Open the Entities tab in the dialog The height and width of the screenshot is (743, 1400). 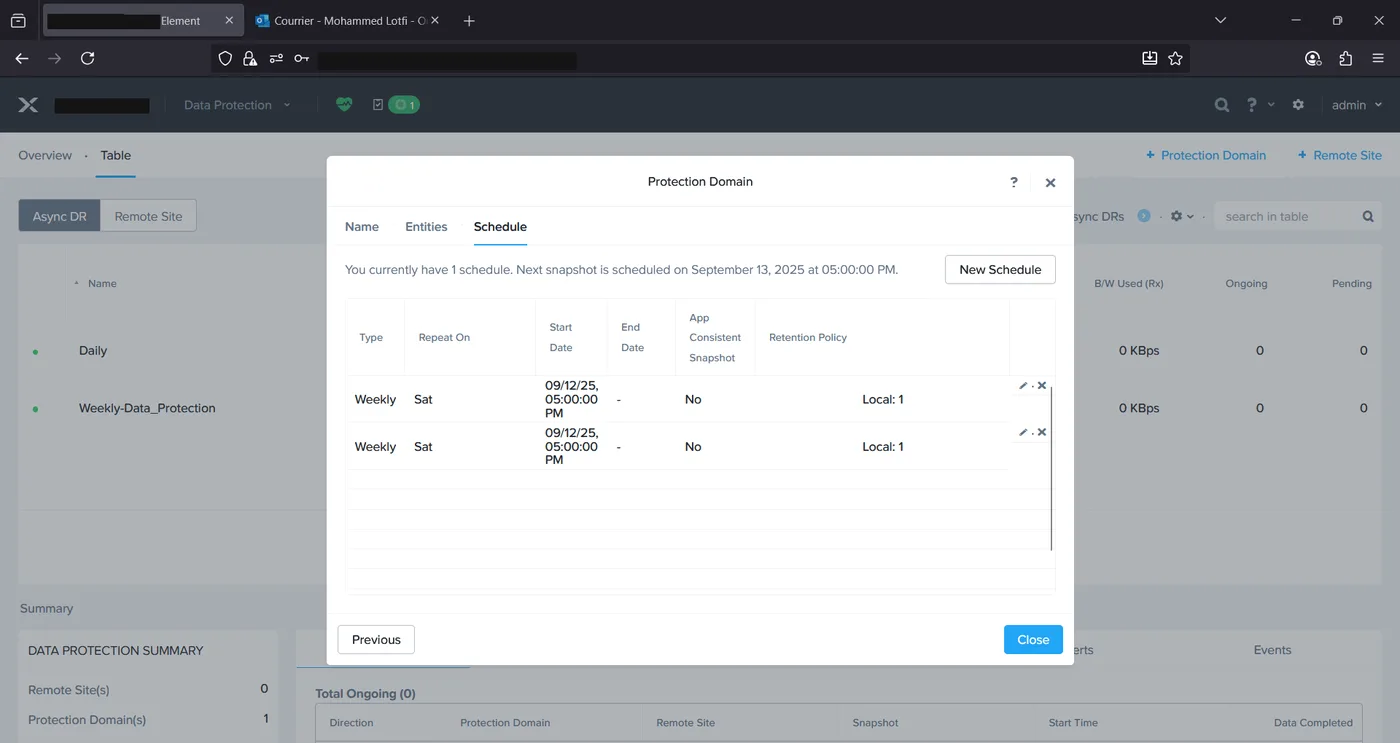coord(426,227)
